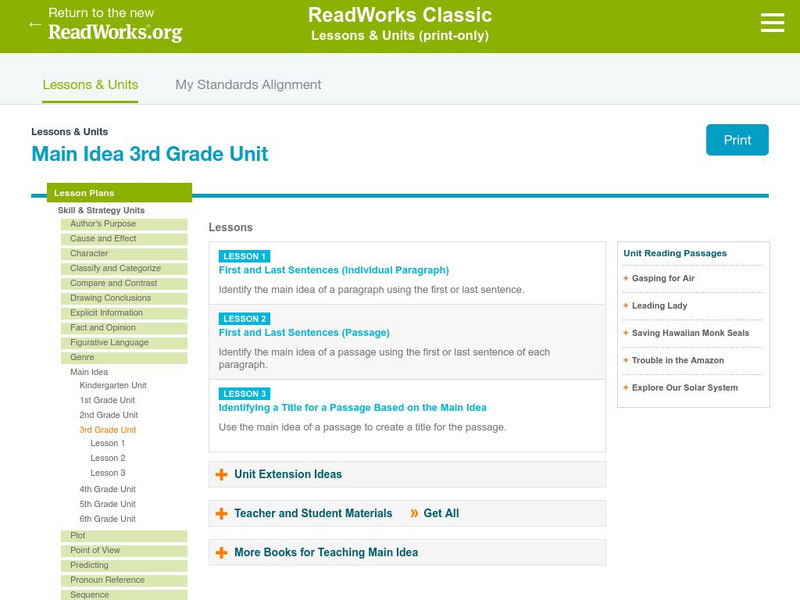Open the hamburger menu icon
This screenshot has height=600, width=800.
tap(772, 23)
